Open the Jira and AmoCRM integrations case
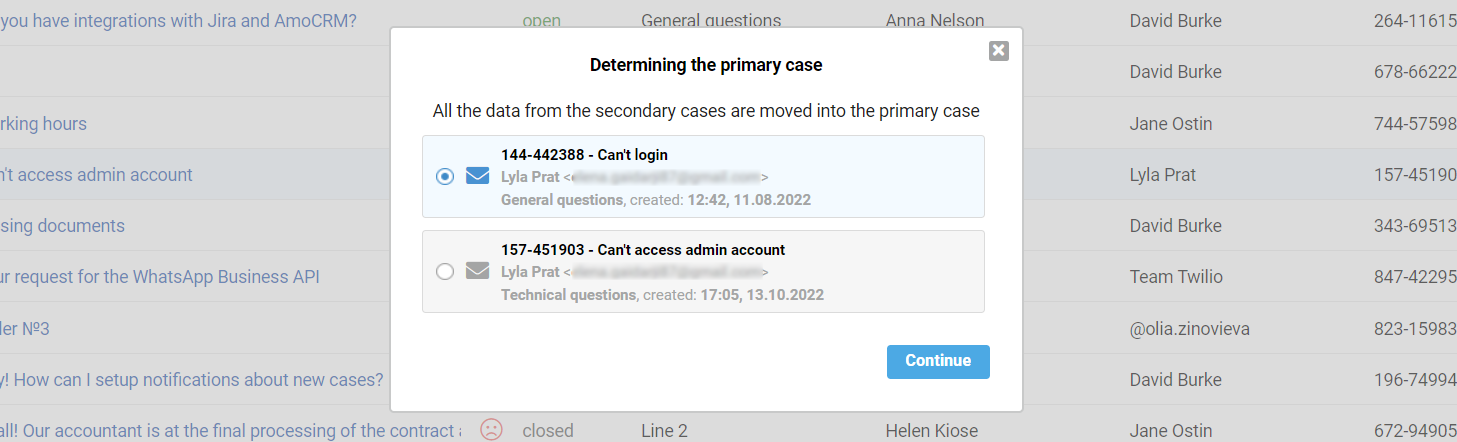The height and width of the screenshot is (442, 1457). (178, 21)
